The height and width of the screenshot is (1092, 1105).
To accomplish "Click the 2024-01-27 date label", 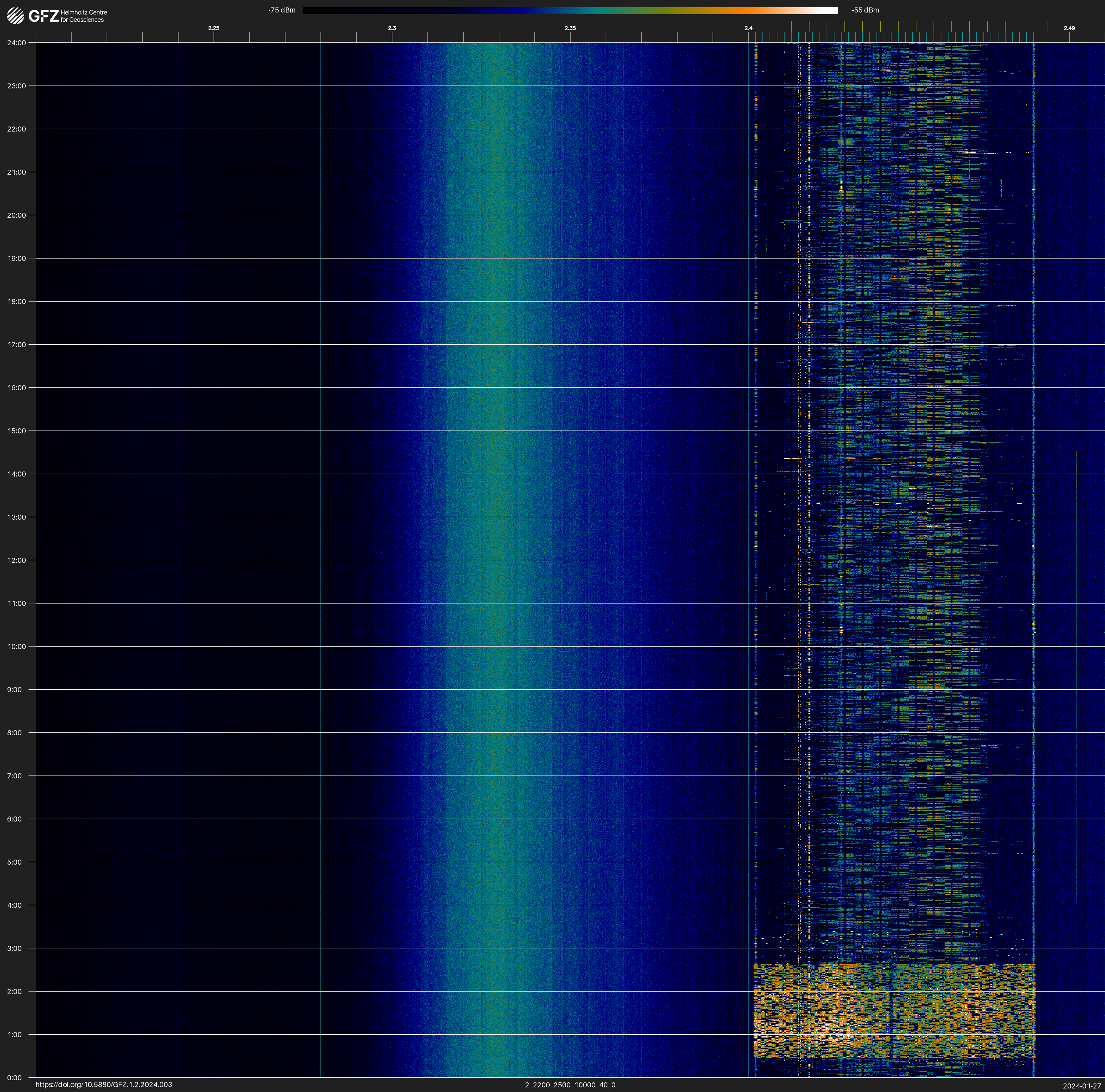I will [x=1081, y=1086].
